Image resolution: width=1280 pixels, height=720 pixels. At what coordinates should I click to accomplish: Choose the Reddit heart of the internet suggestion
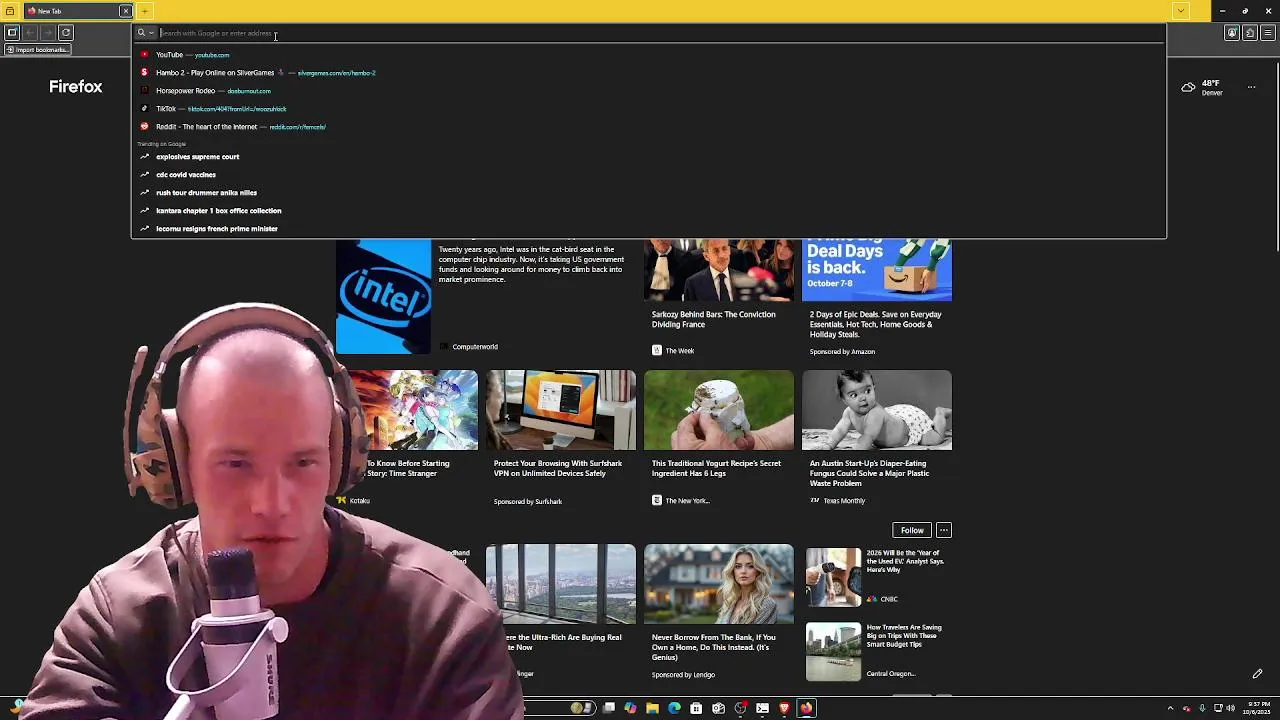pos(648,127)
